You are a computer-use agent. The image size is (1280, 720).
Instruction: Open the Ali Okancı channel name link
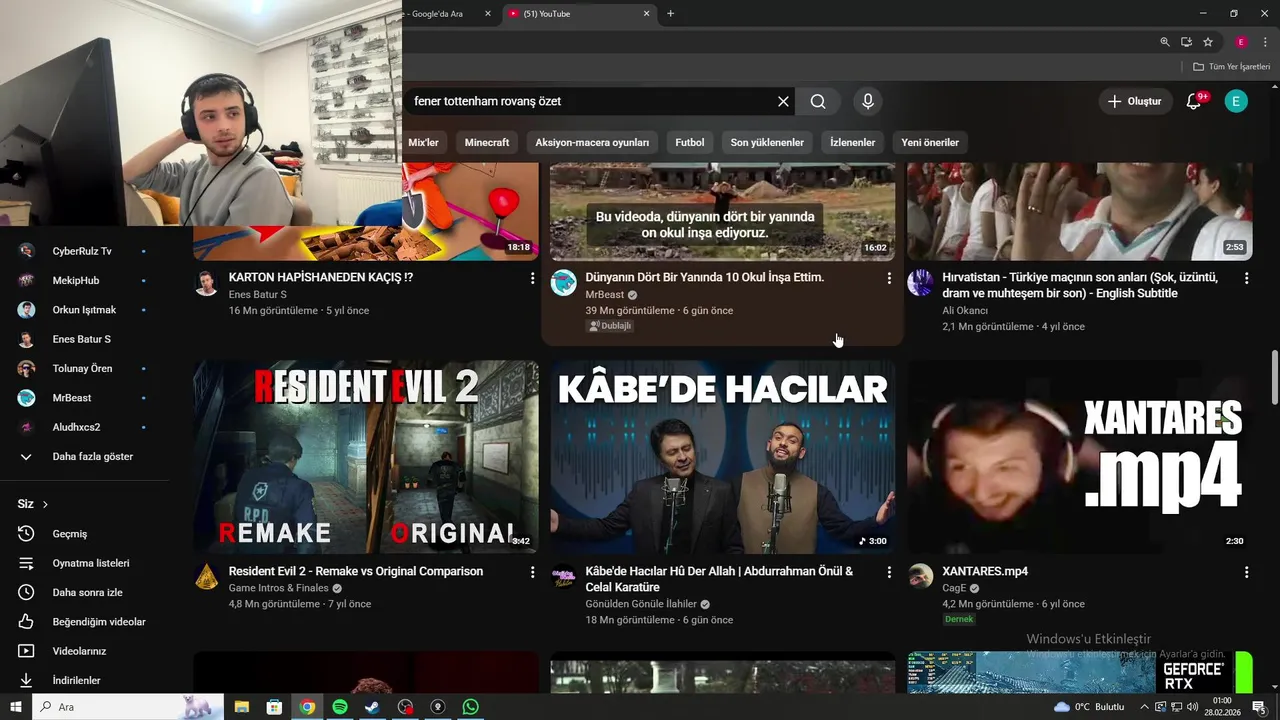[965, 311]
